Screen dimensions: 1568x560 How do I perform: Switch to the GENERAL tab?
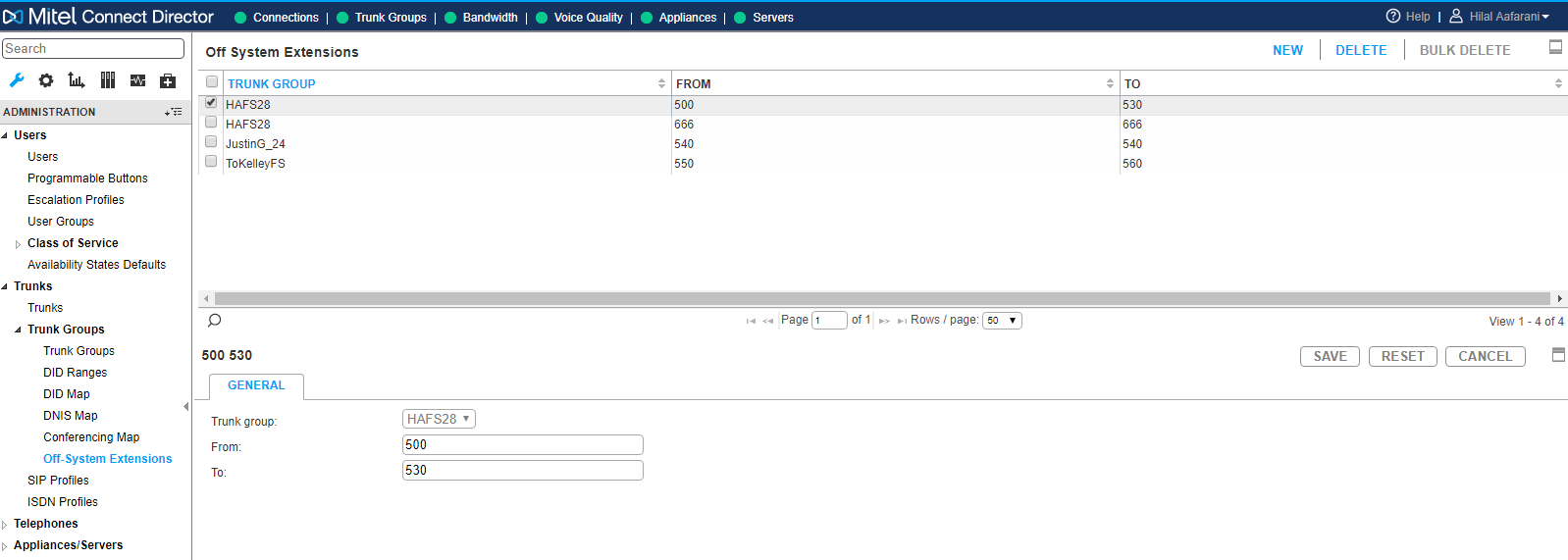tap(256, 385)
